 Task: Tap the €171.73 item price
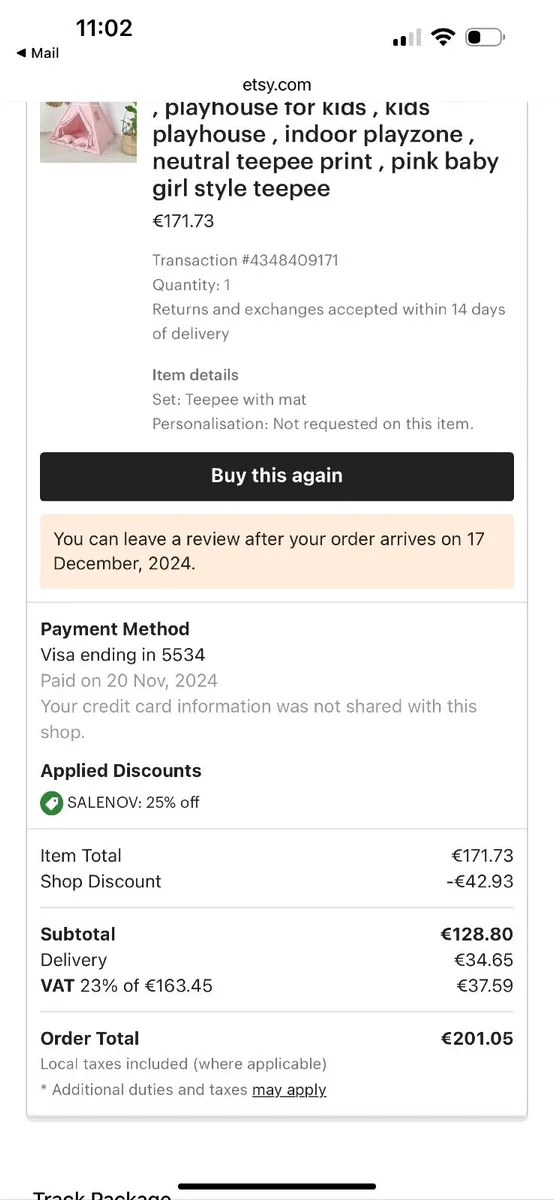pos(183,221)
